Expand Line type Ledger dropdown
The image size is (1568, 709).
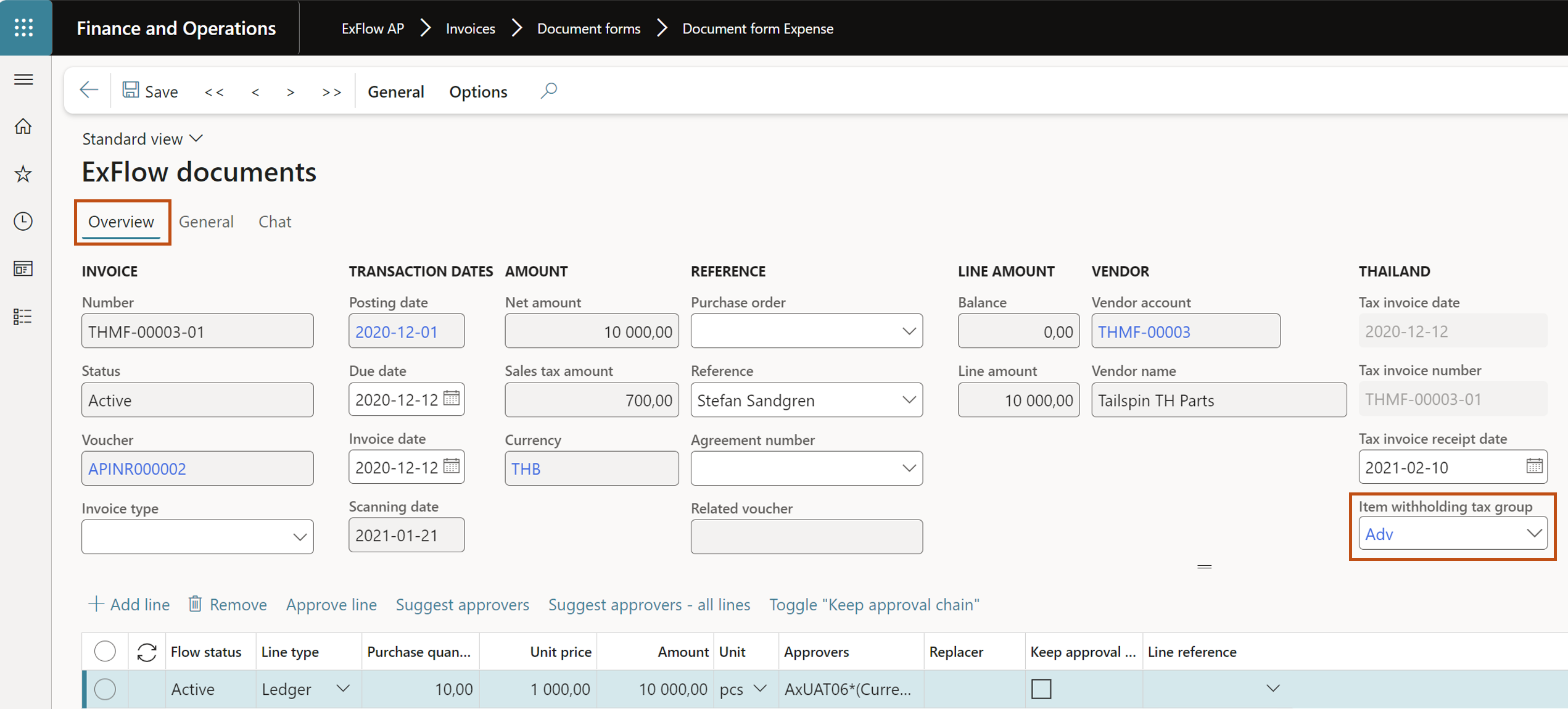343,689
